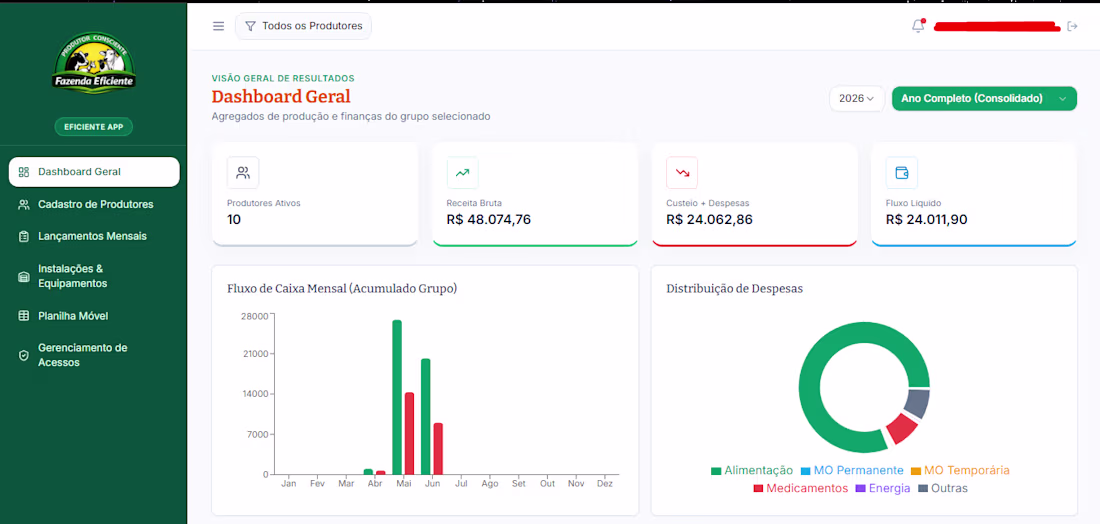
Task: Click the red Jun bar in chart
Action: click(438, 449)
